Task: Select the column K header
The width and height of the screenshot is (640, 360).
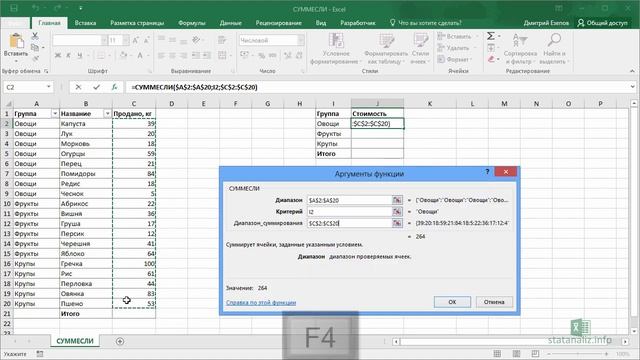Action: tap(430, 104)
